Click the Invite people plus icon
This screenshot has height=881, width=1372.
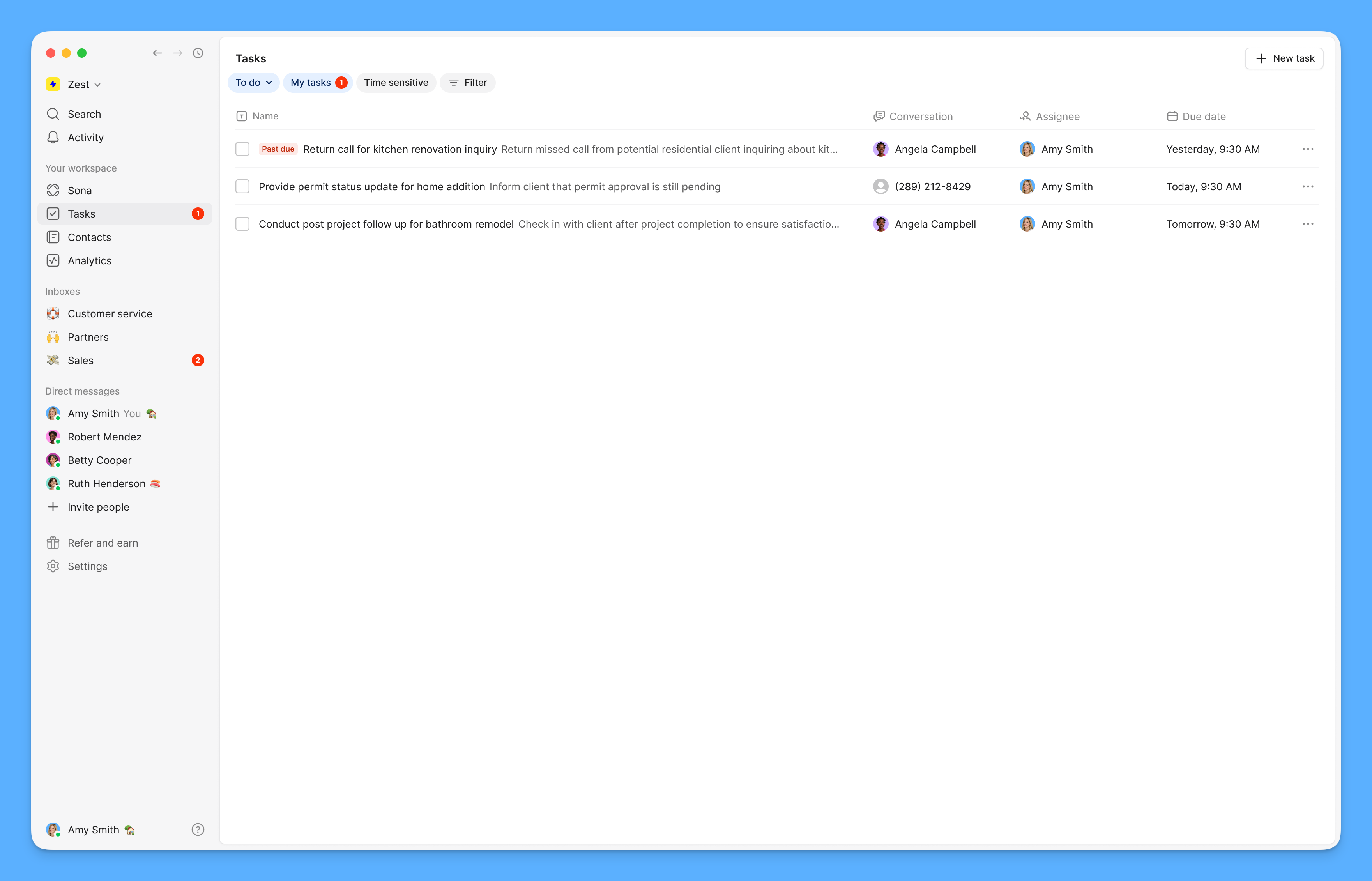click(x=53, y=507)
